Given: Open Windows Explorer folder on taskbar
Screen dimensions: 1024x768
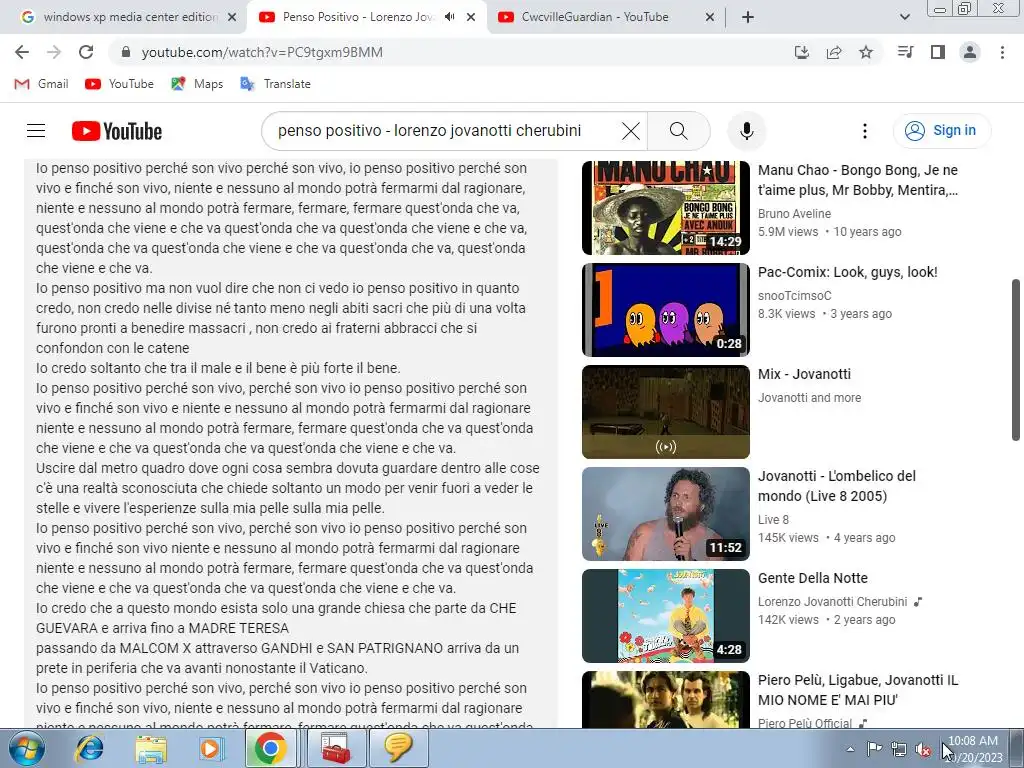Looking at the screenshot, I should (151, 748).
